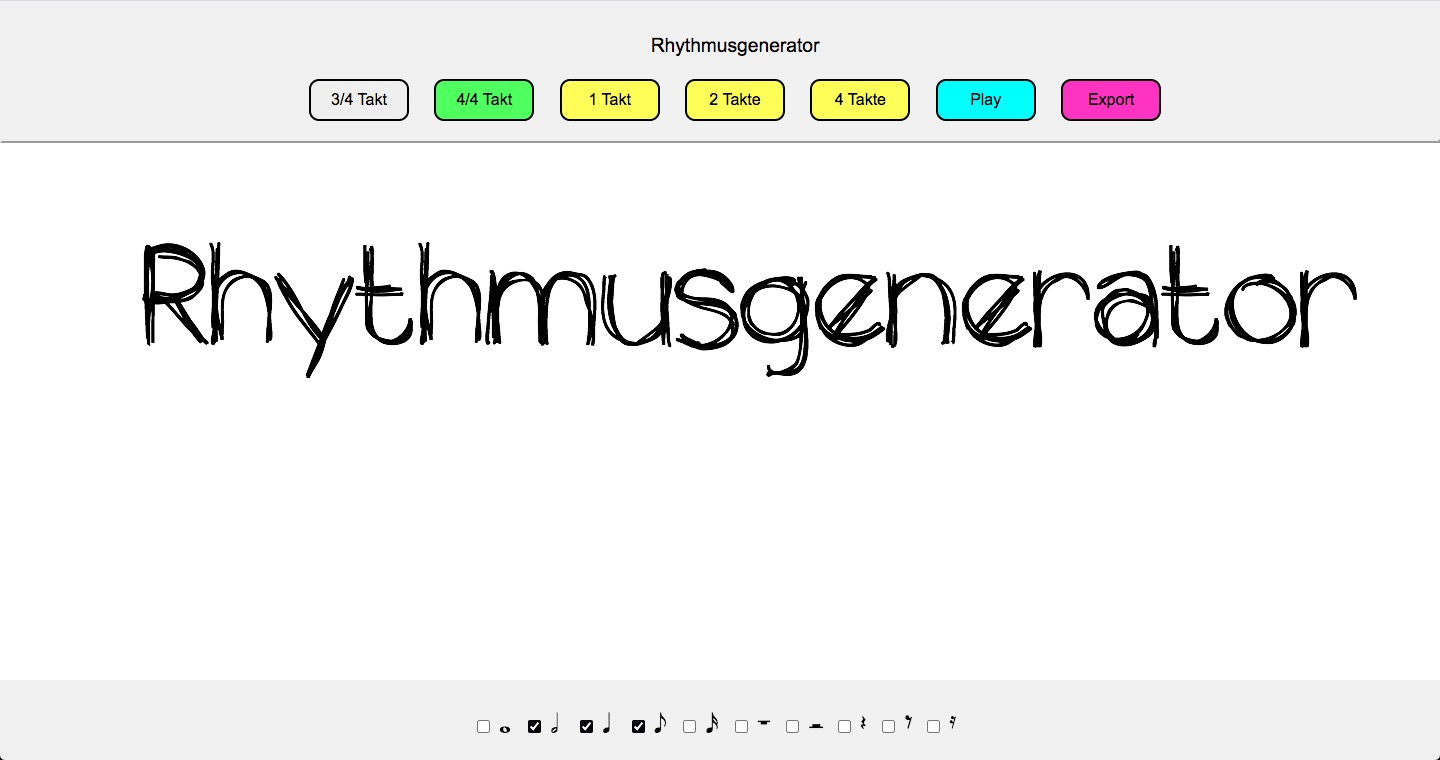
Task: Enable the half rest checkbox
Action: pos(792,727)
